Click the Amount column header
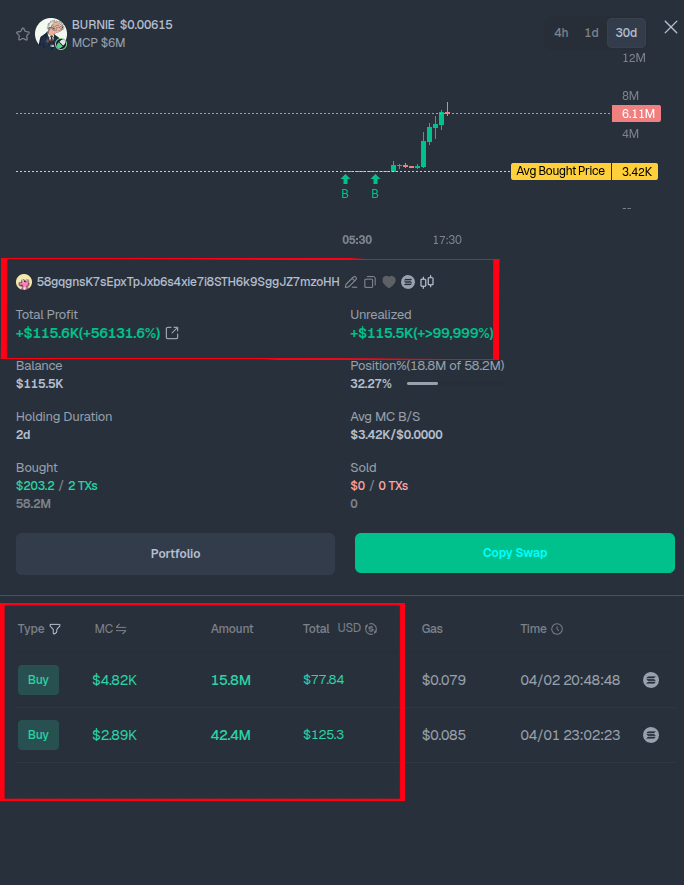 point(232,629)
